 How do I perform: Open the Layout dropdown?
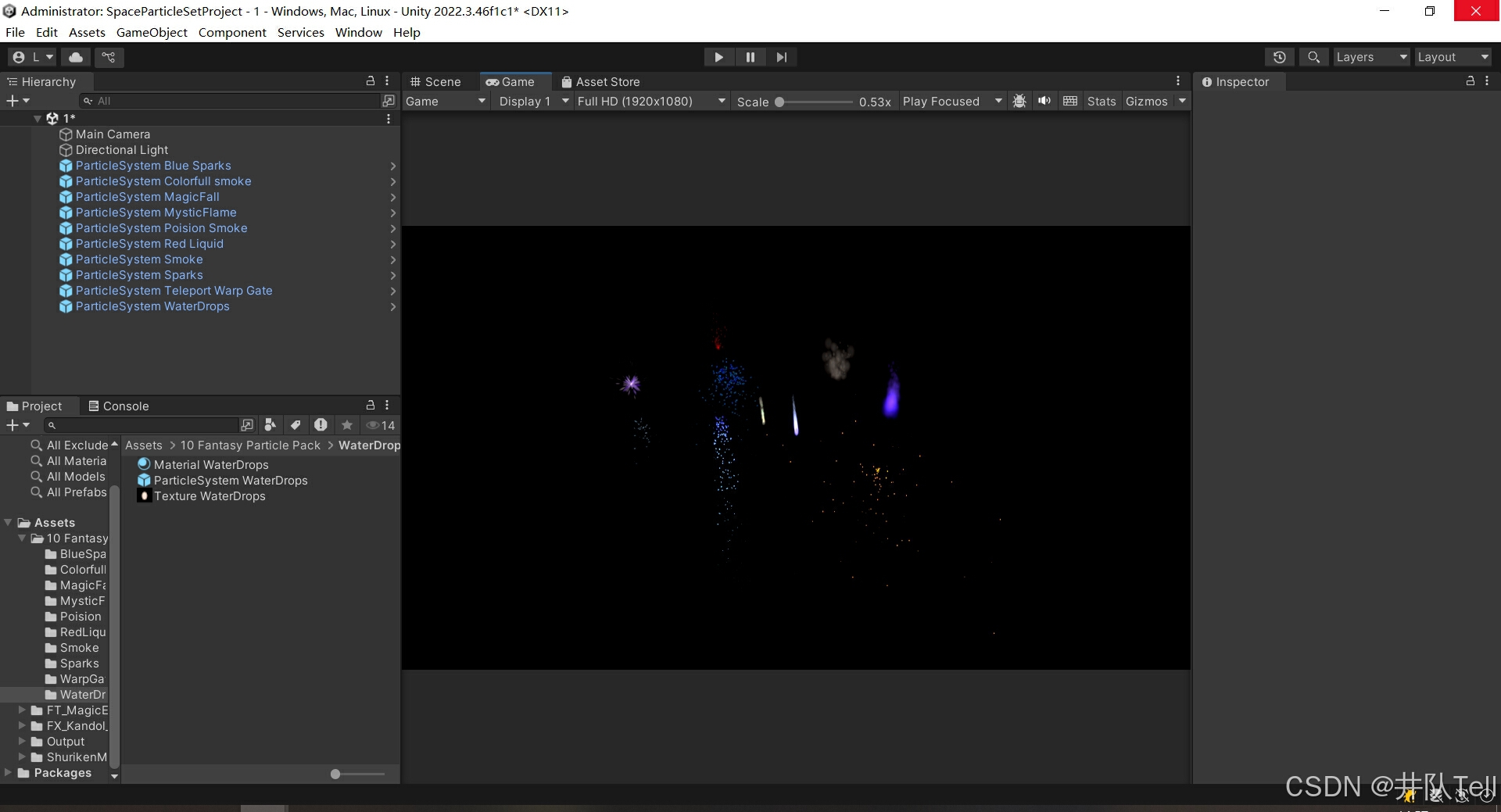(1453, 57)
